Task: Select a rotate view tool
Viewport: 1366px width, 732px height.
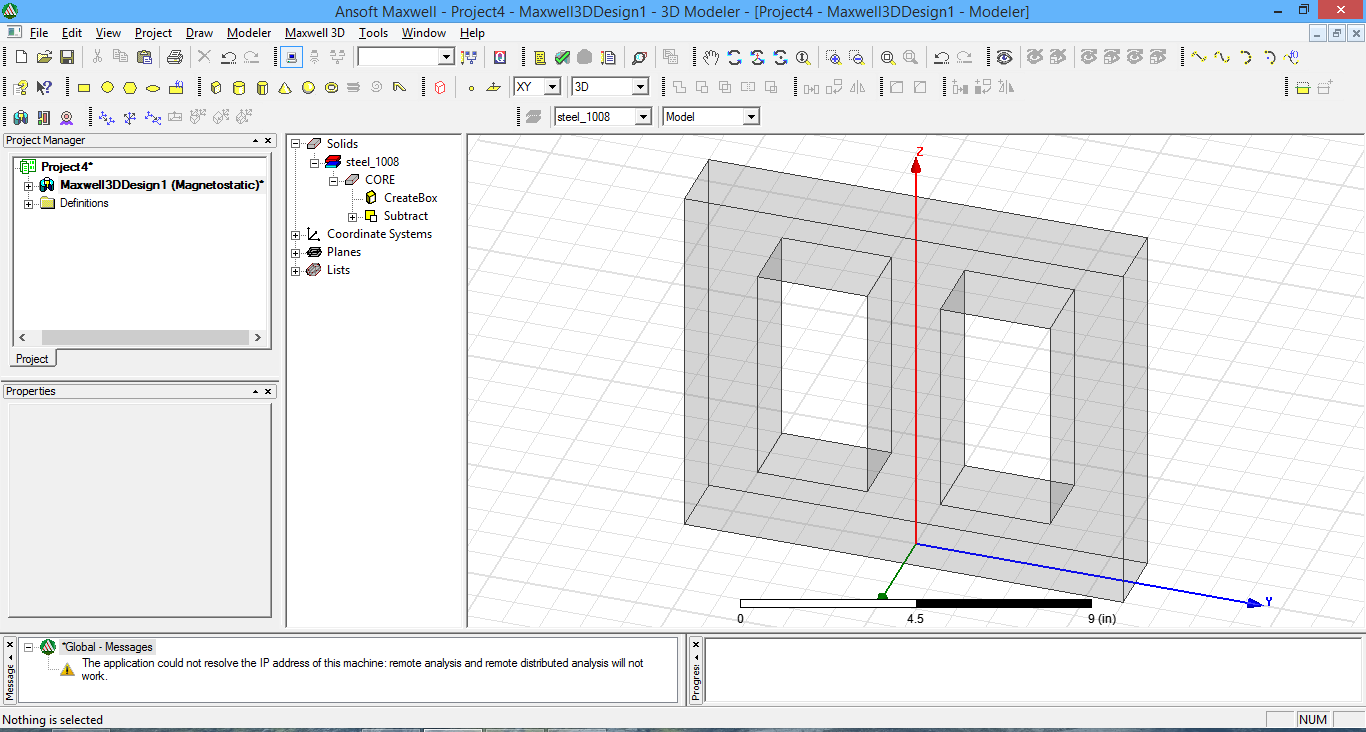Action: click(735, 57)
